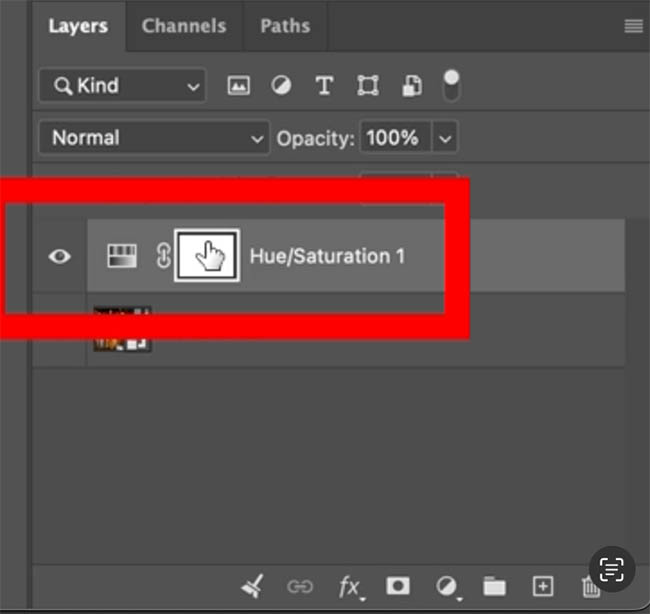Filter layers by type layers

click(324, 86)
